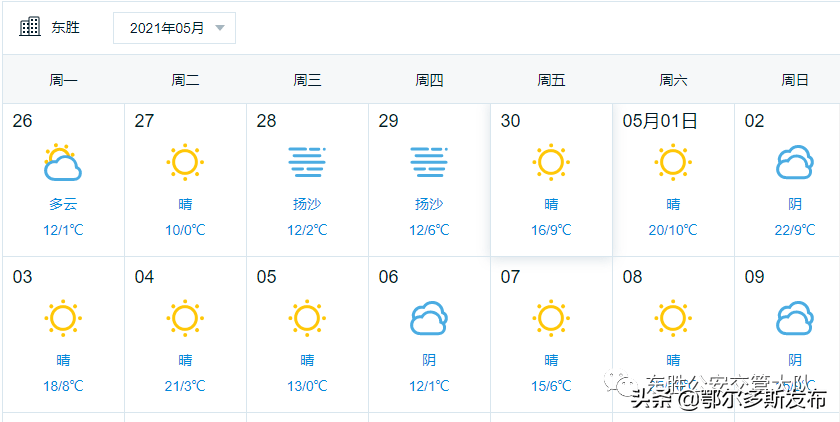Select the 周六 column header

tap(673, 80)
